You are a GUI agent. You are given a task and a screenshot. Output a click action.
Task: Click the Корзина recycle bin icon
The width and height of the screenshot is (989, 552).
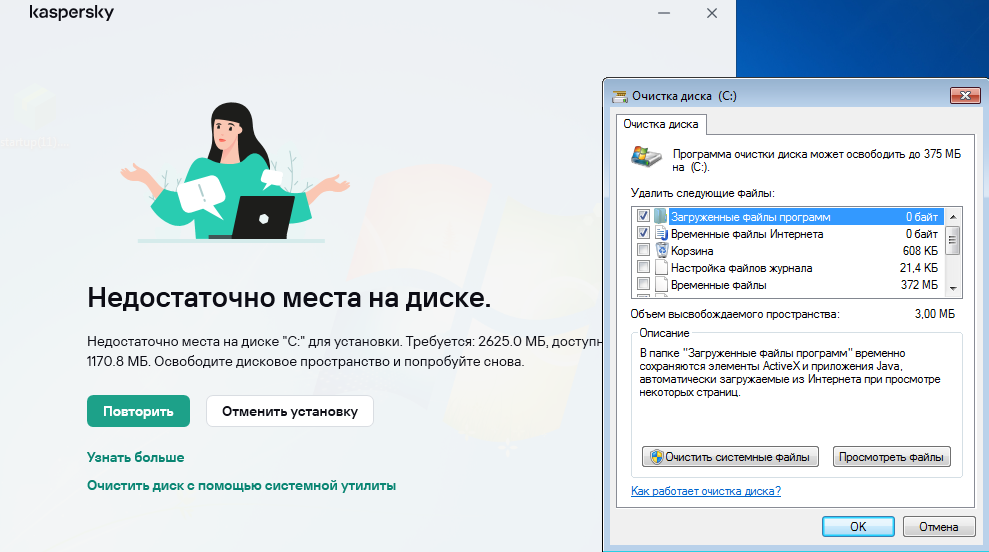[x=661, y=250]
